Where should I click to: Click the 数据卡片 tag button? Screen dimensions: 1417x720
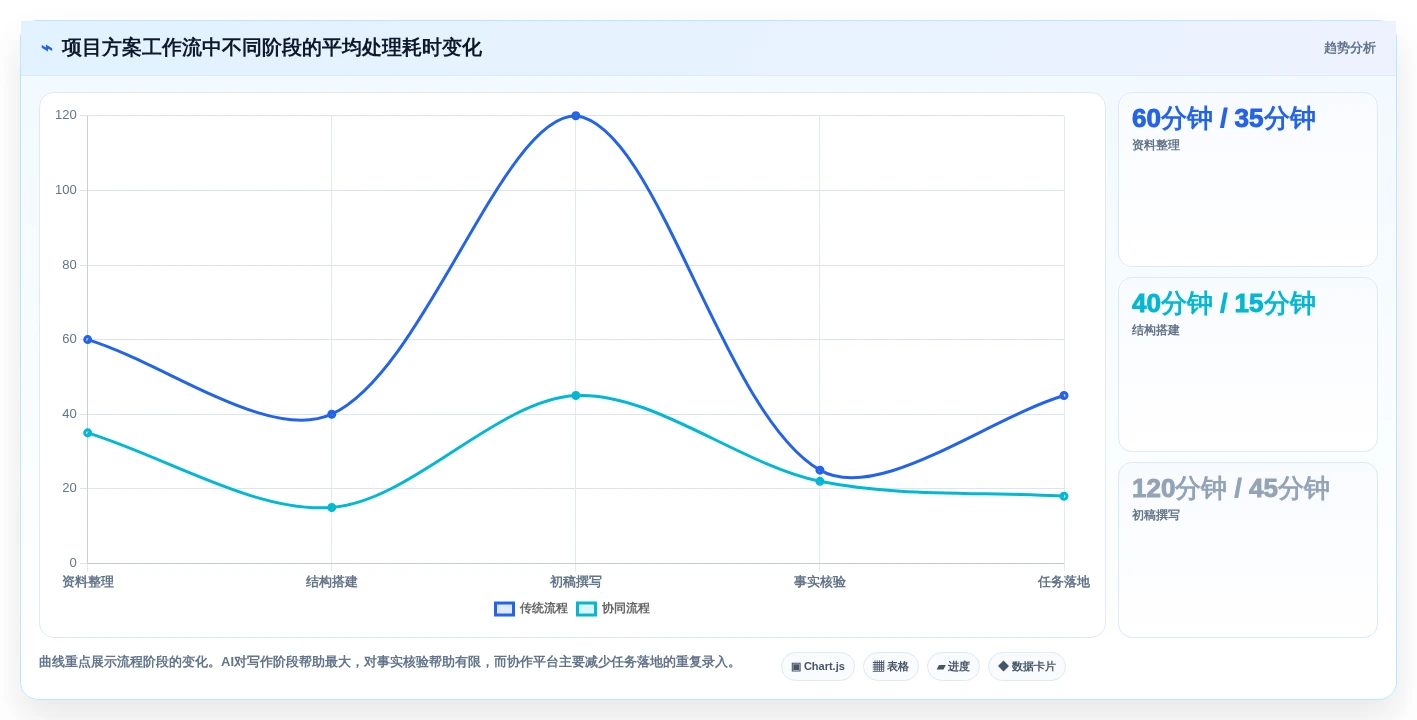pos(1027,667)
